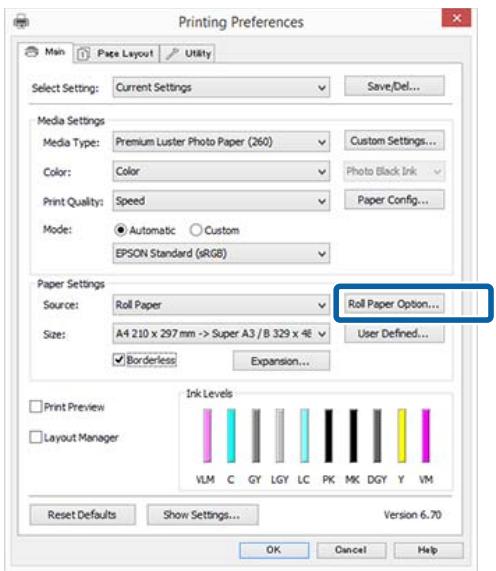Image resolution: width=496 pixels, height=571 pixels.
Task: Open Help
Action: point(428,550)
